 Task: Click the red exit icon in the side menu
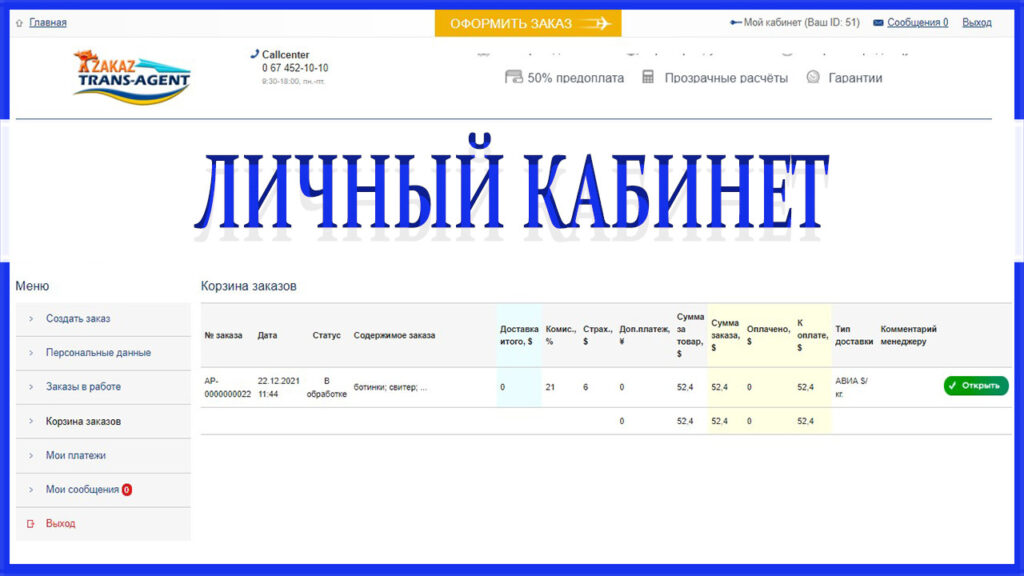click(x=30, y=523)
